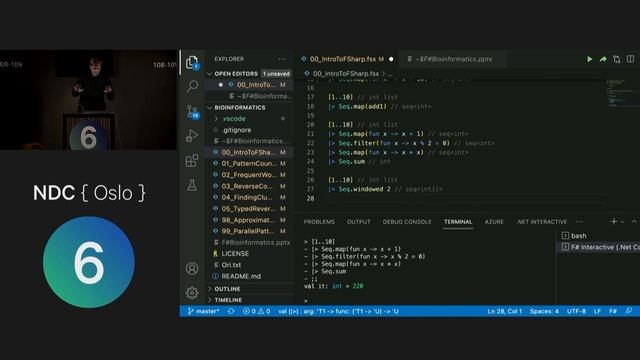Open F#Bioinformatics.pptx in explorer
The image size is (640, 360).
pos(249,242)
